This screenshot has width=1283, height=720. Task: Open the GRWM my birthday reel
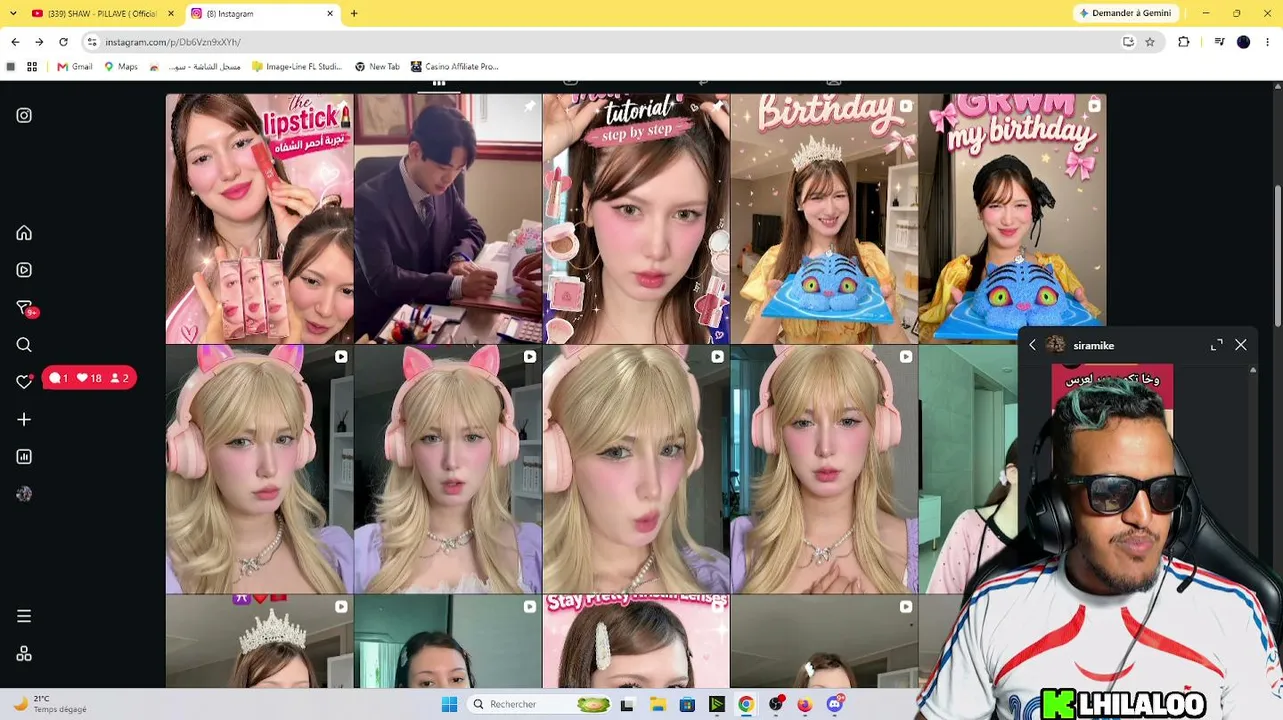click(1012, 219)
